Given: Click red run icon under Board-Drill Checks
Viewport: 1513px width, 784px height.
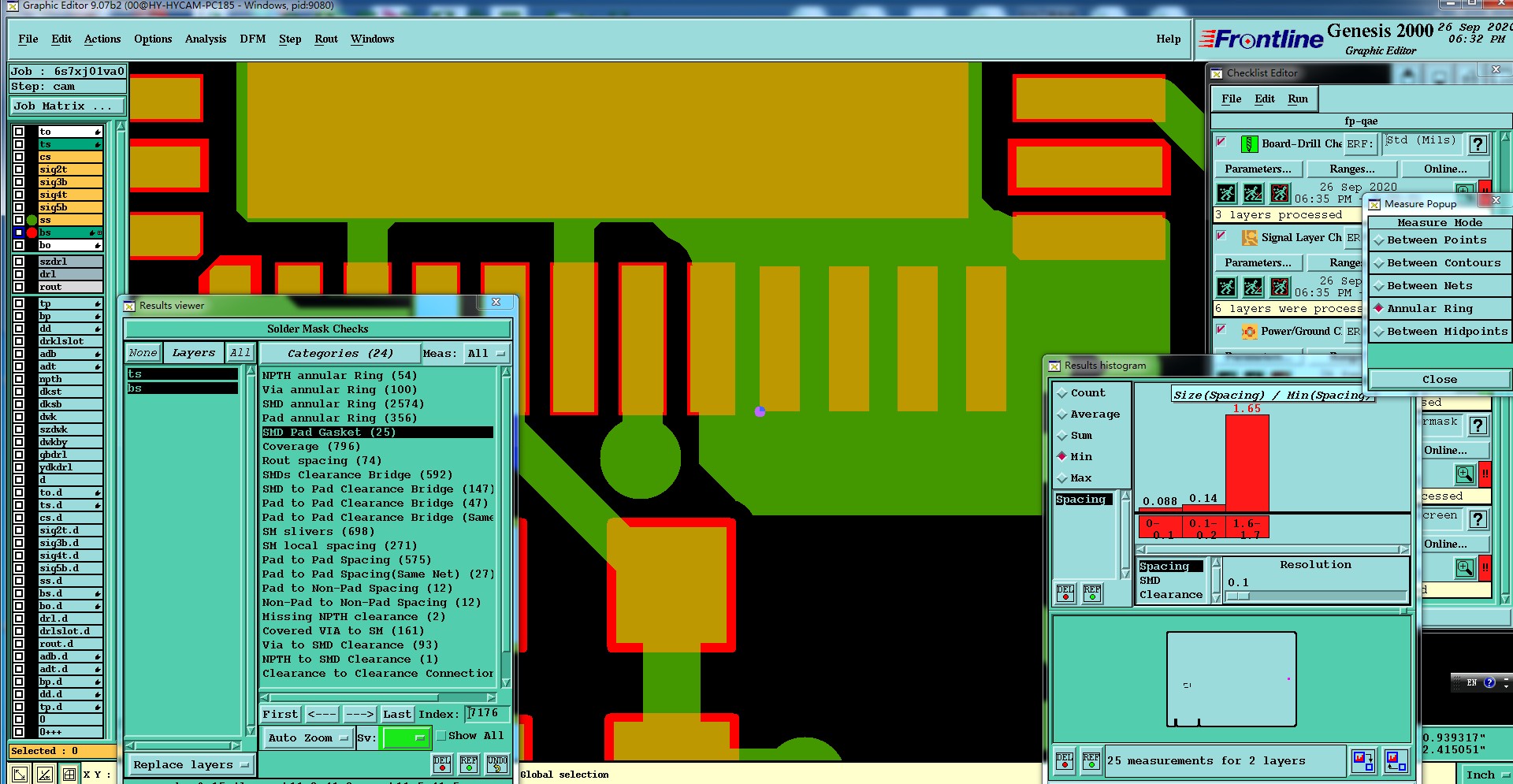Looking at the screenshot, I should tap(1281, 193).
